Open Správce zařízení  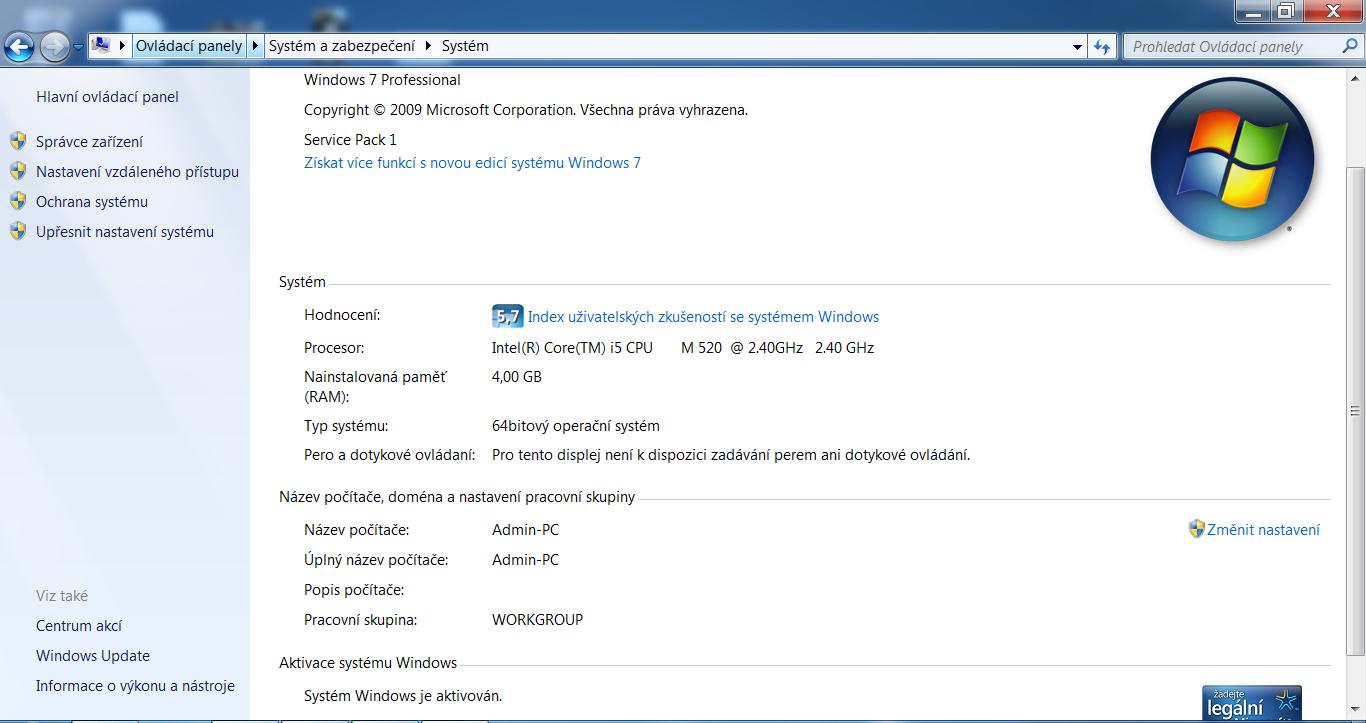pyautogui.click(x=89, y=142)
